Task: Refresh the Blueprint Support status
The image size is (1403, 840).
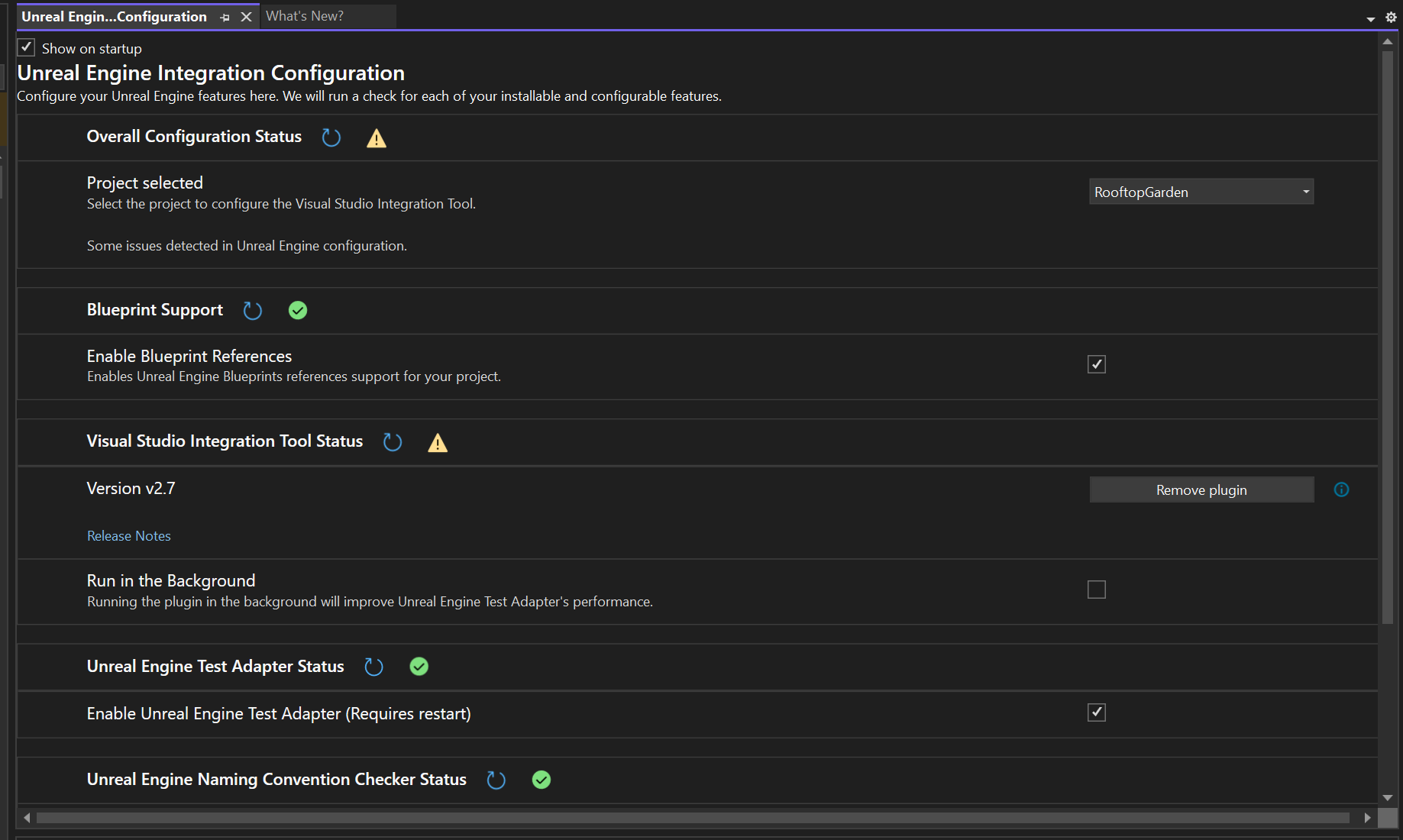Action: 252,311
